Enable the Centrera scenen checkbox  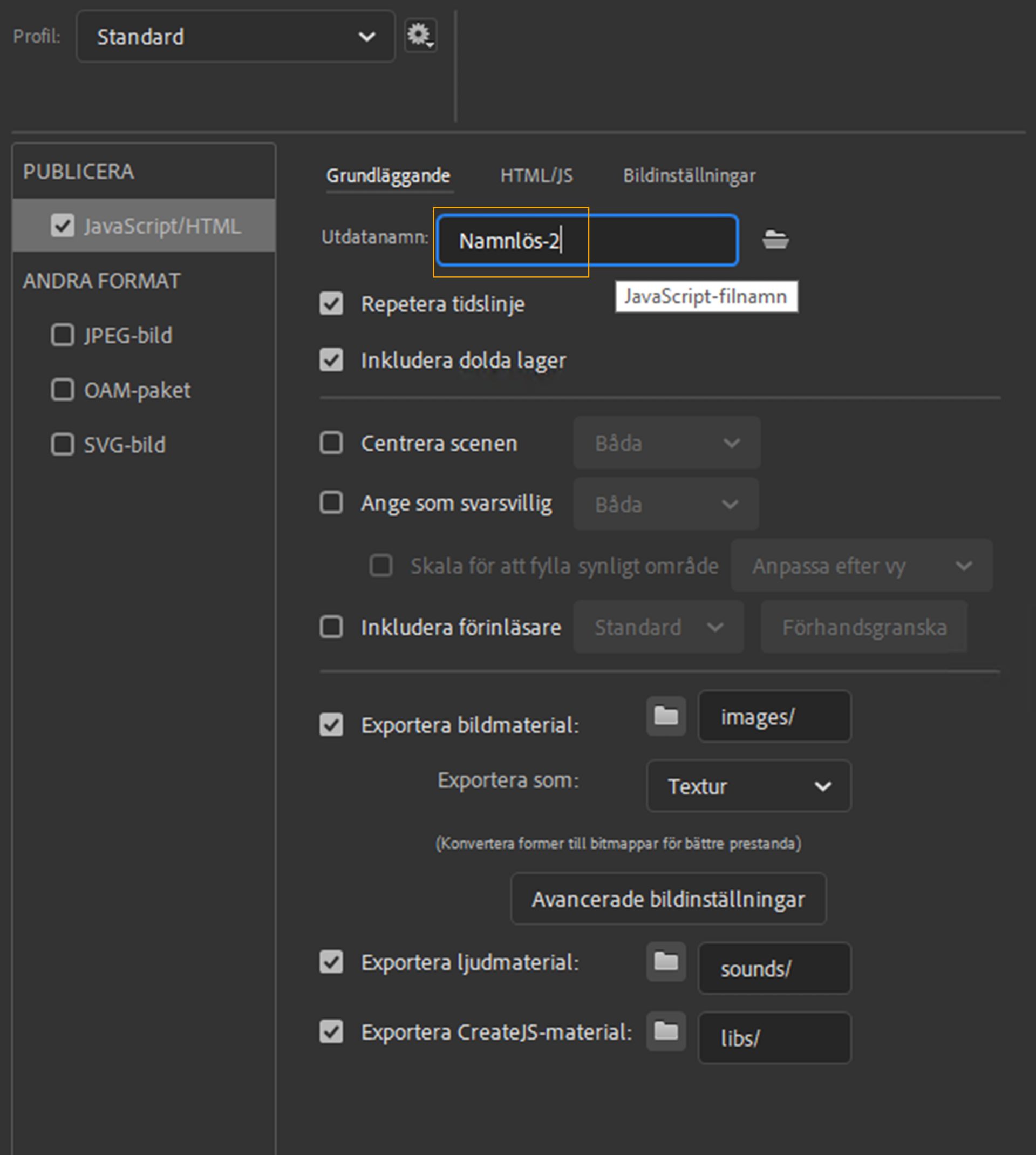[331, 443]
